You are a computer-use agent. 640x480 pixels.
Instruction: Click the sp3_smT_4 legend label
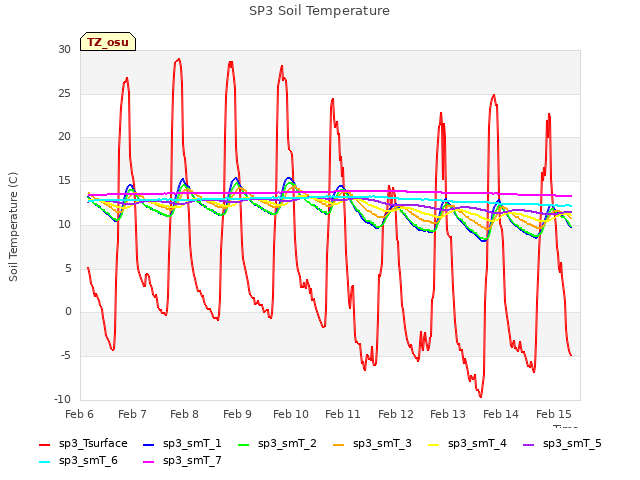click(477, 443)
